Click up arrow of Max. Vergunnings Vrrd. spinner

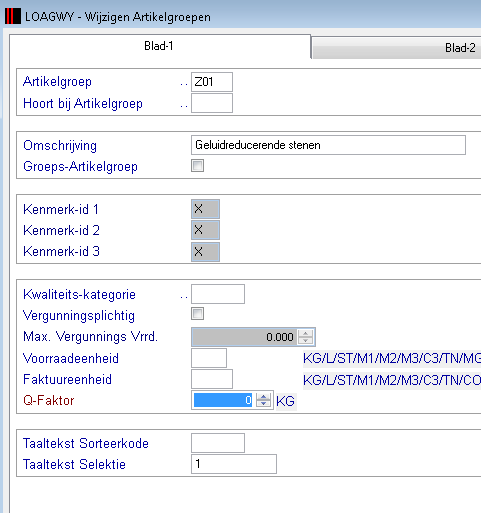(305, 333)
